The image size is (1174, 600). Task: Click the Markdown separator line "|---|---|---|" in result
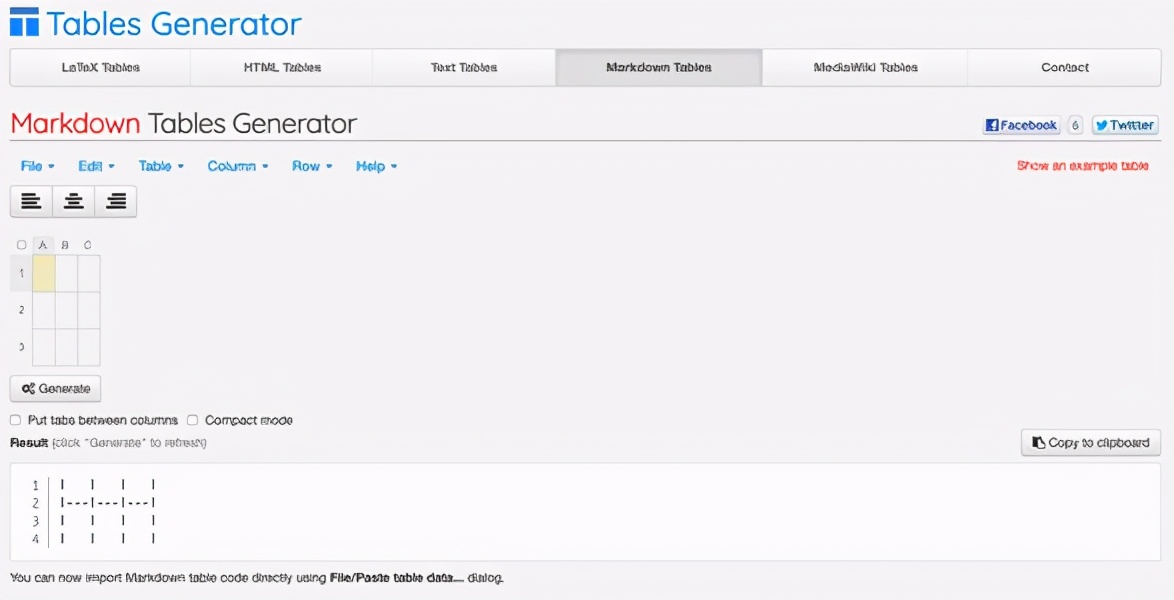pos(108,503)
